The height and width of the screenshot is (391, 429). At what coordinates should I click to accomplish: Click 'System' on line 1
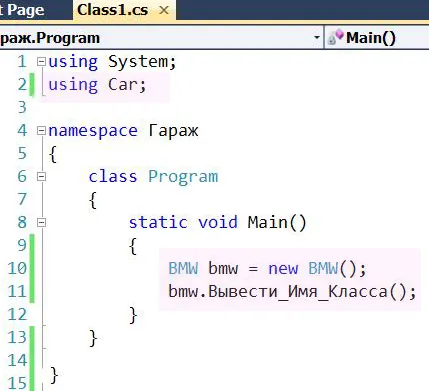[x=138, y=62]
